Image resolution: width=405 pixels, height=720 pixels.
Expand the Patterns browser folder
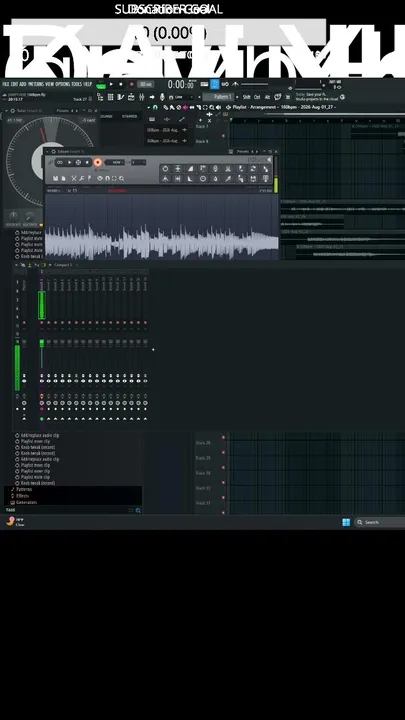[x=22, y=489]
